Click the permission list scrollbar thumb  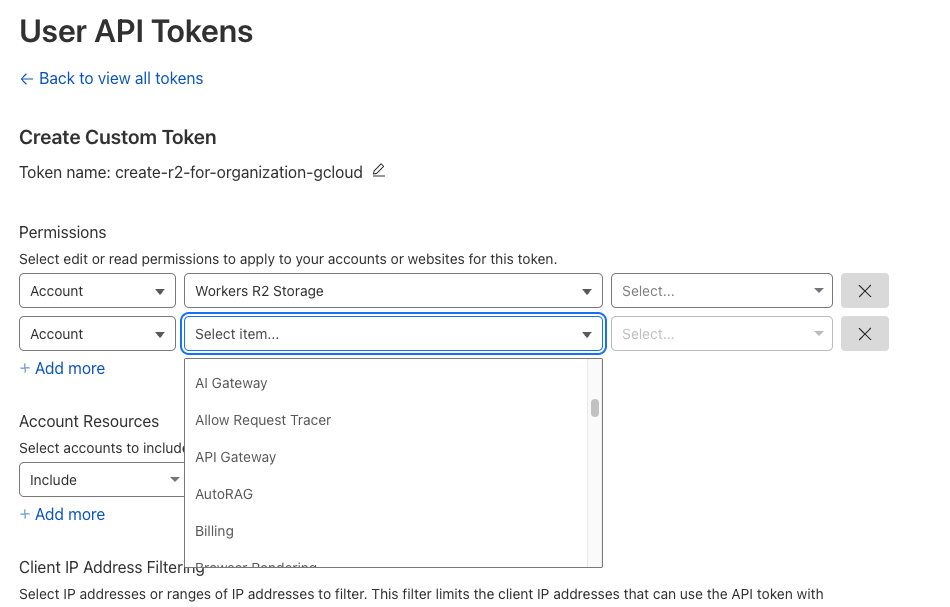point(595,408)
